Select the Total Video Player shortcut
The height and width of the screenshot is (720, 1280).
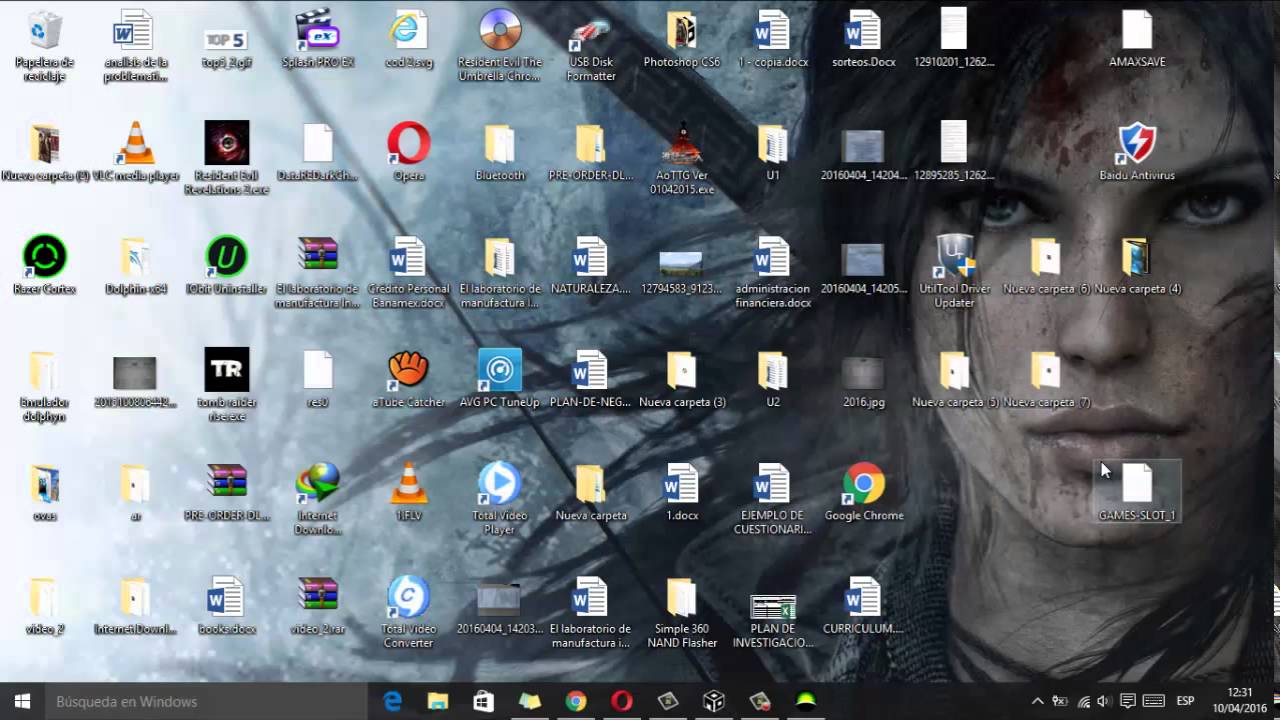coord(500,499)
